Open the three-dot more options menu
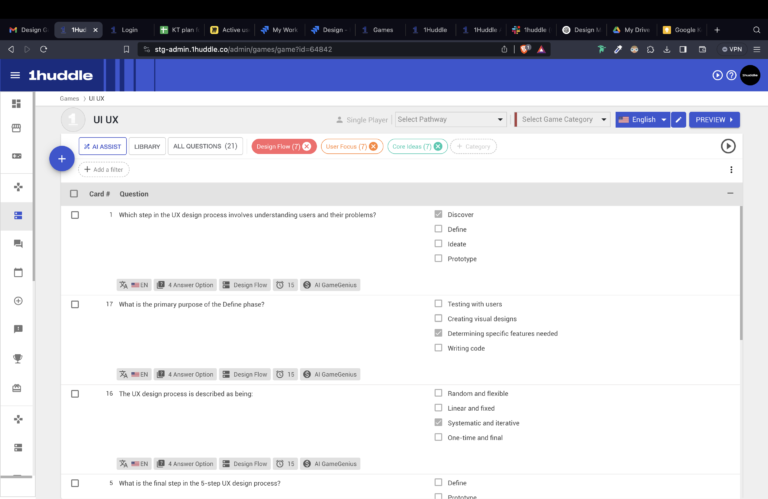 [731, 170]
